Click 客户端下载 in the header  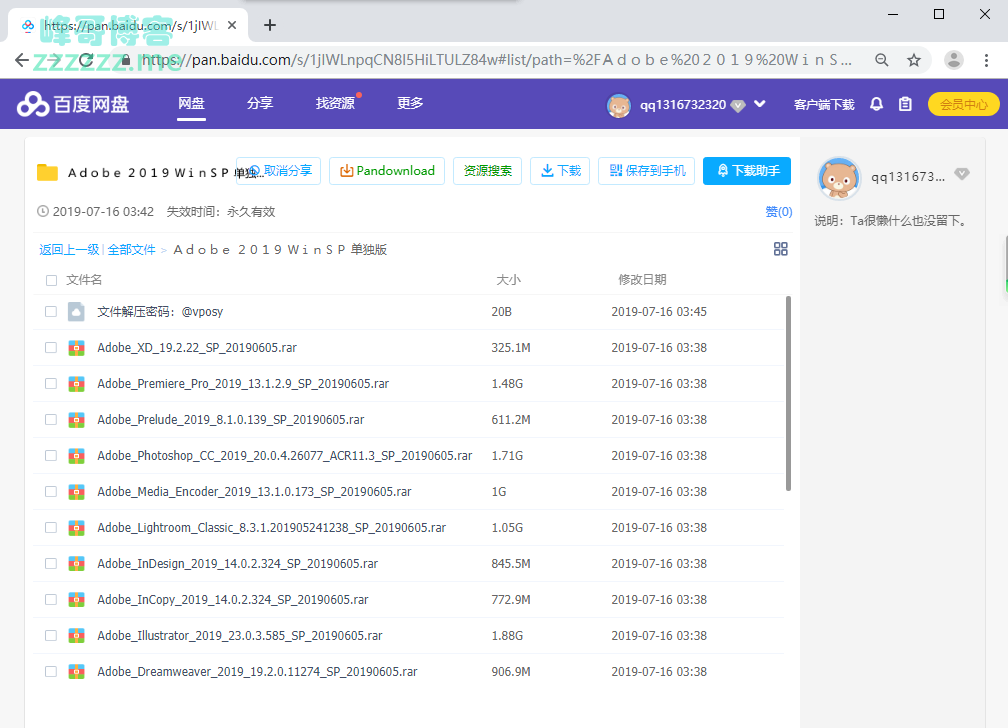824,105
